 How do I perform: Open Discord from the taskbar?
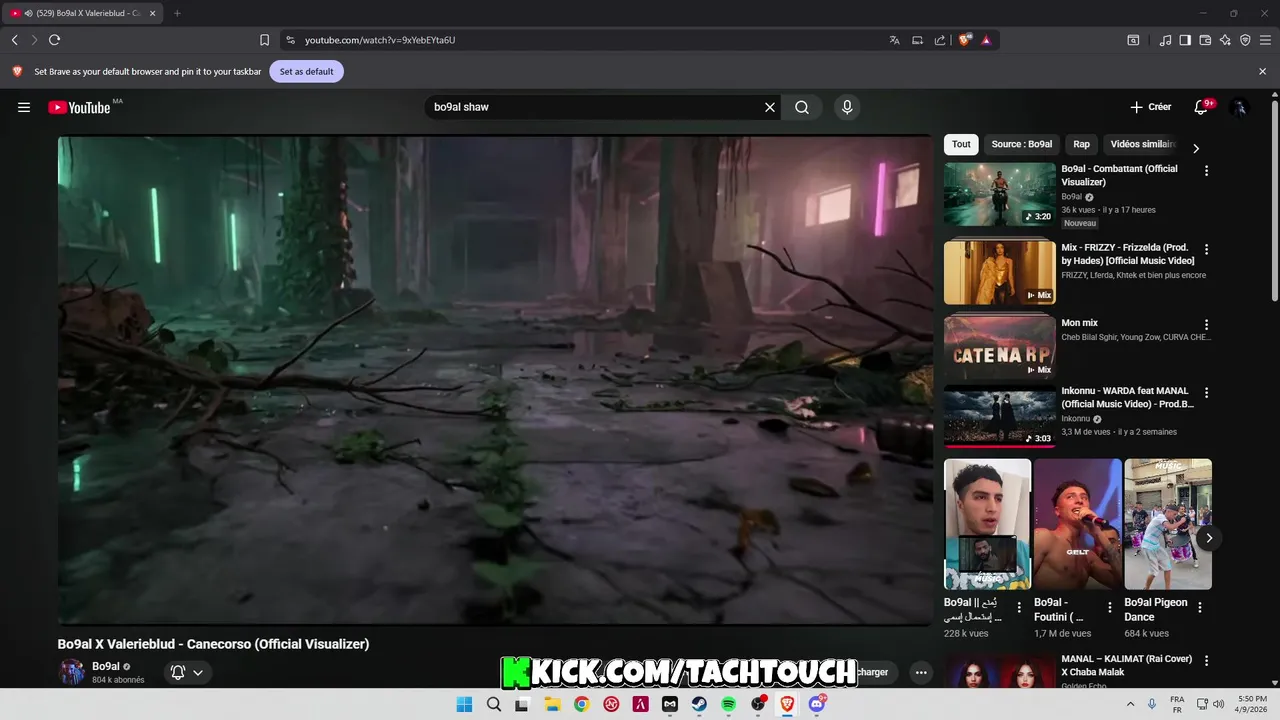tap(817, 704)
